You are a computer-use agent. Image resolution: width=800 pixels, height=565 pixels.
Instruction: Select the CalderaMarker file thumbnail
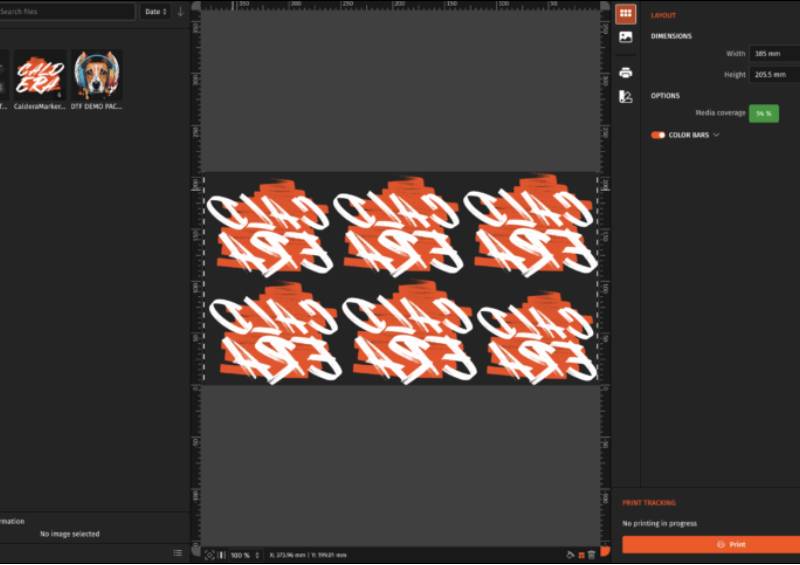pos(40,76)
